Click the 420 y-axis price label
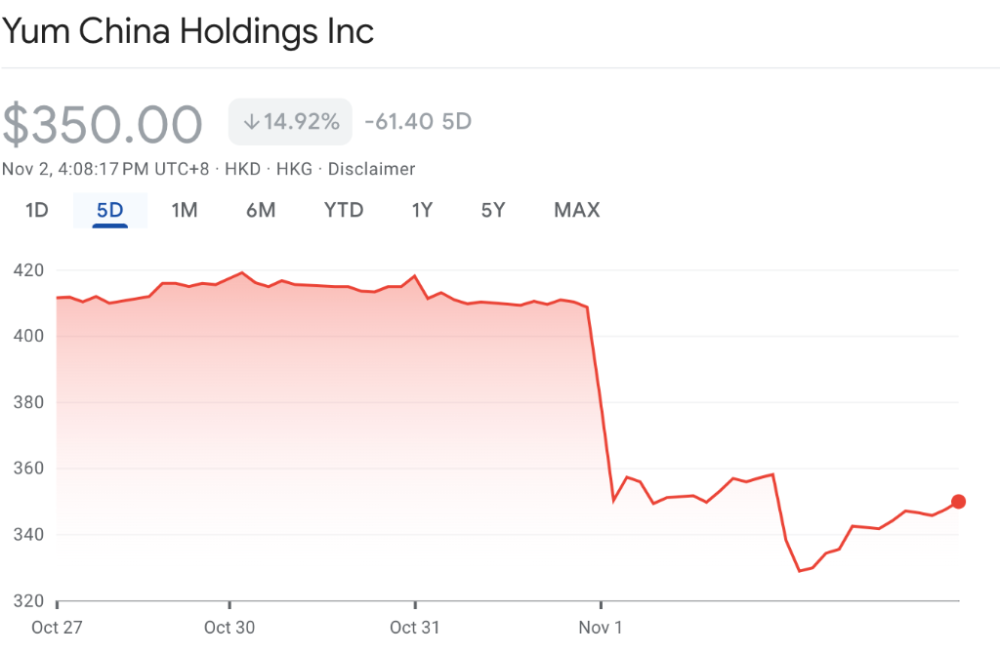The width and height of the screenshot is (1000, 654). click(x=28, y=270)
